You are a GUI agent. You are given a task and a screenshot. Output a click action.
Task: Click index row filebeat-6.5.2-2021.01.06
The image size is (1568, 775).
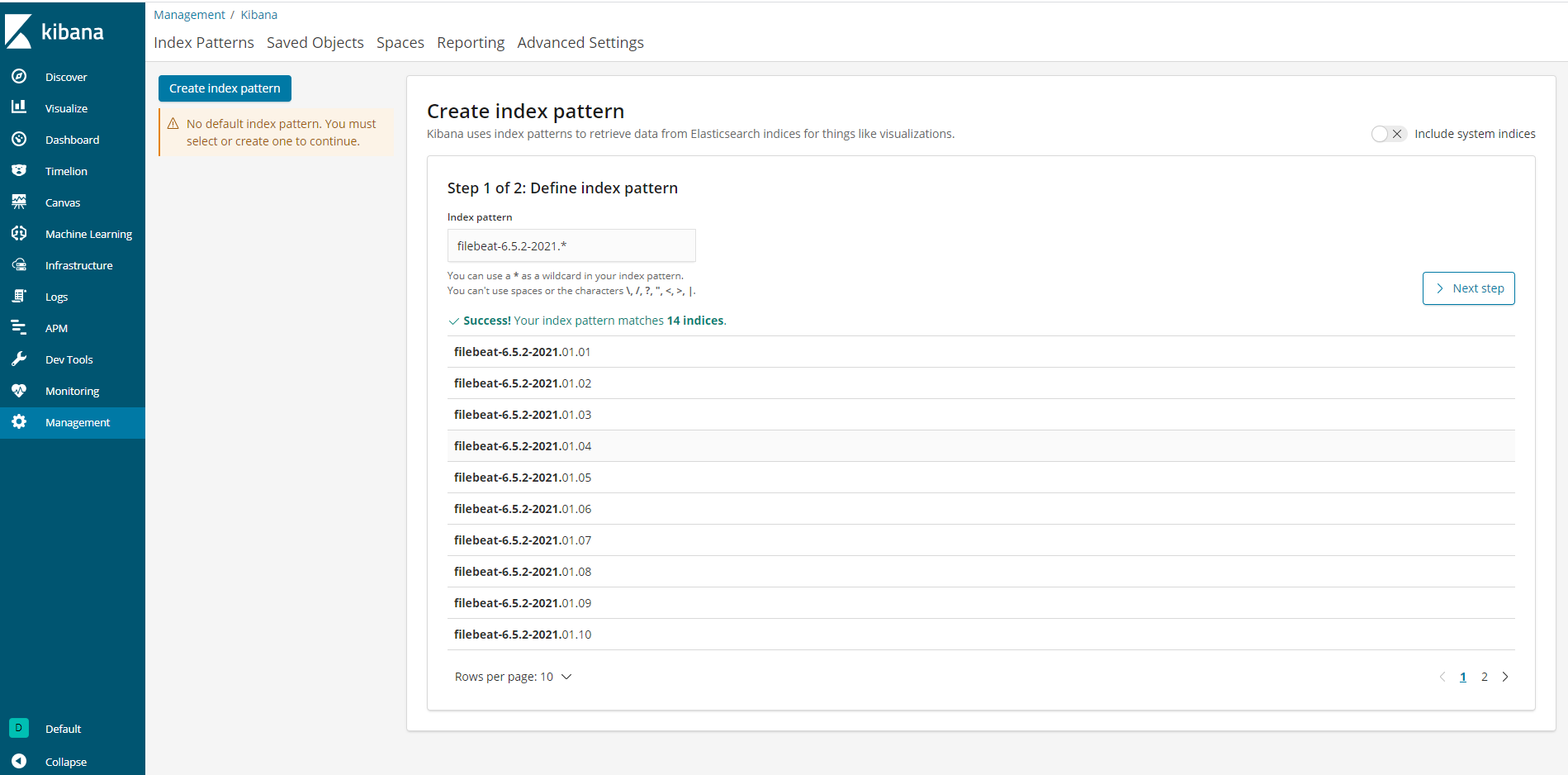click(x=981, y=509)
